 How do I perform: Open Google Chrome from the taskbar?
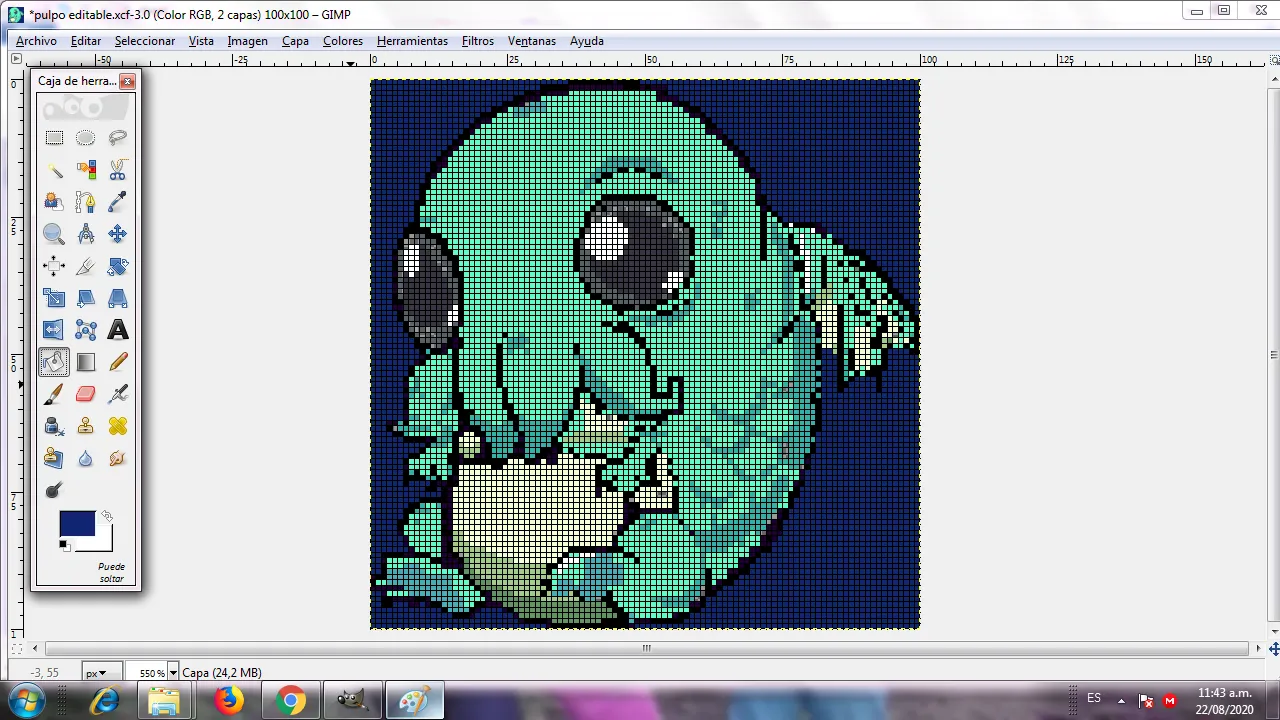291,701
